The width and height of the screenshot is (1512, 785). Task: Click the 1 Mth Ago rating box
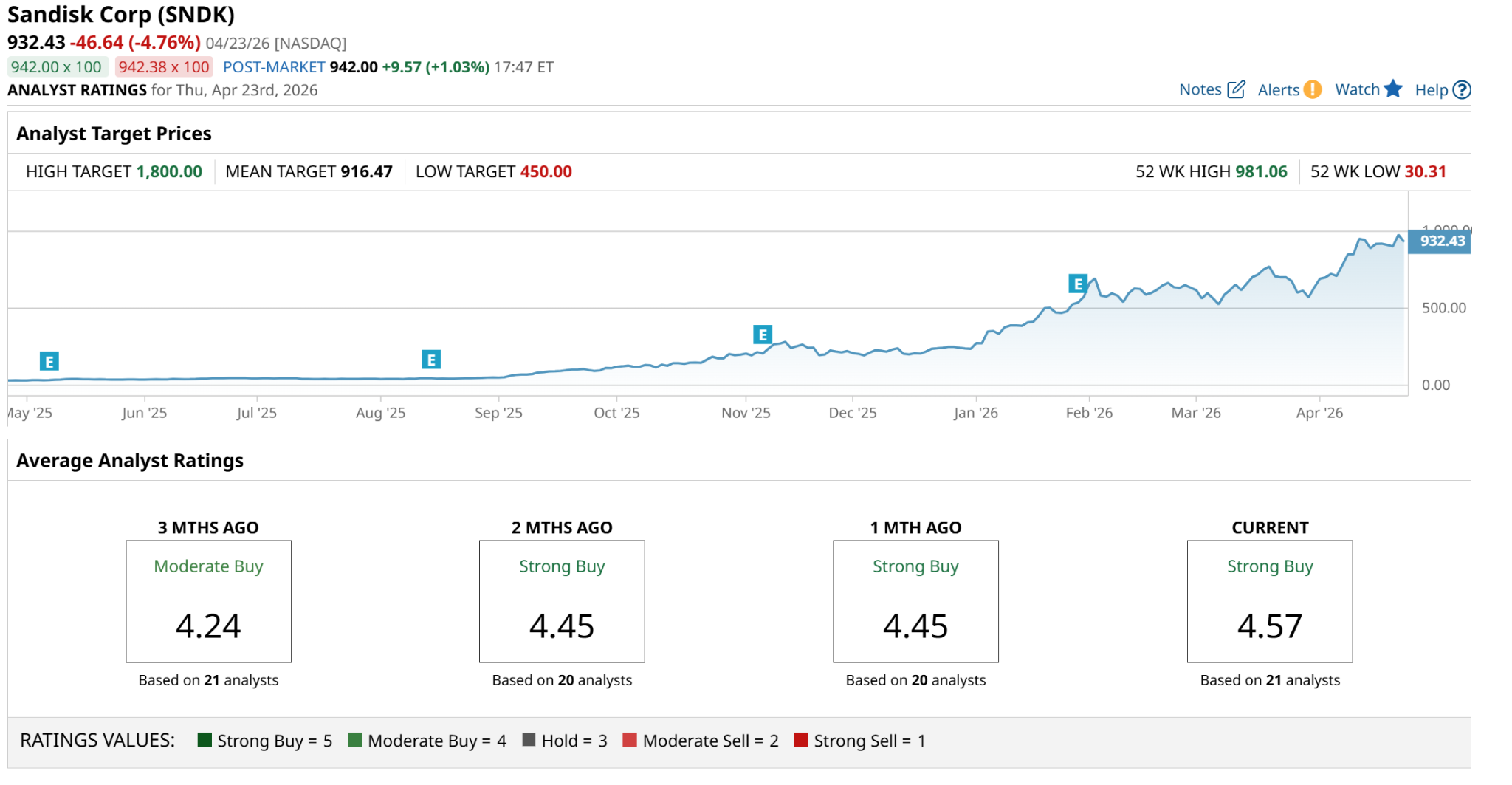pos(915,601)
